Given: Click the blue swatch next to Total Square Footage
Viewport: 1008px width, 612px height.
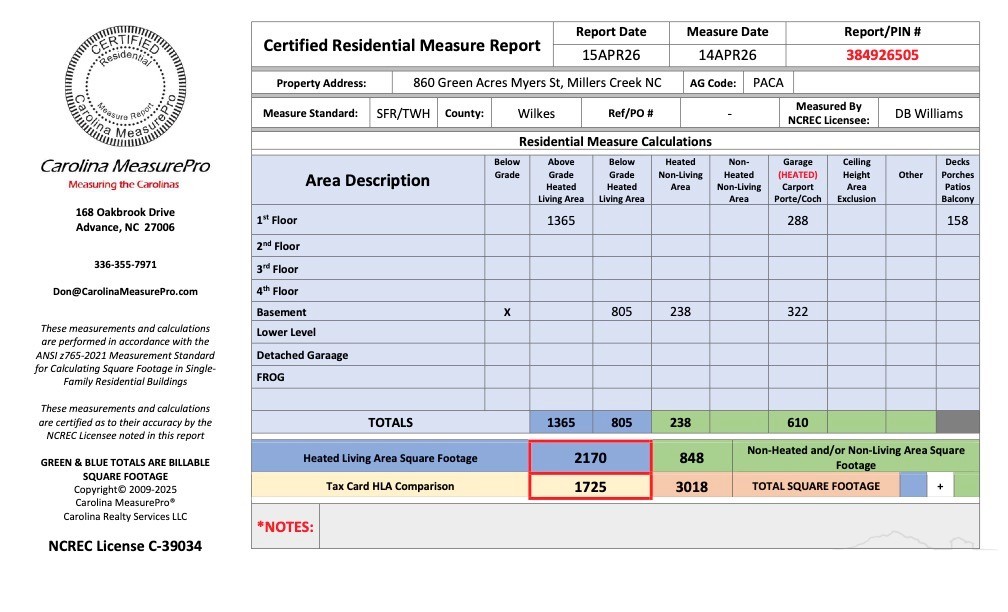Looking at the screenshot, I should (x=912, y=486).
